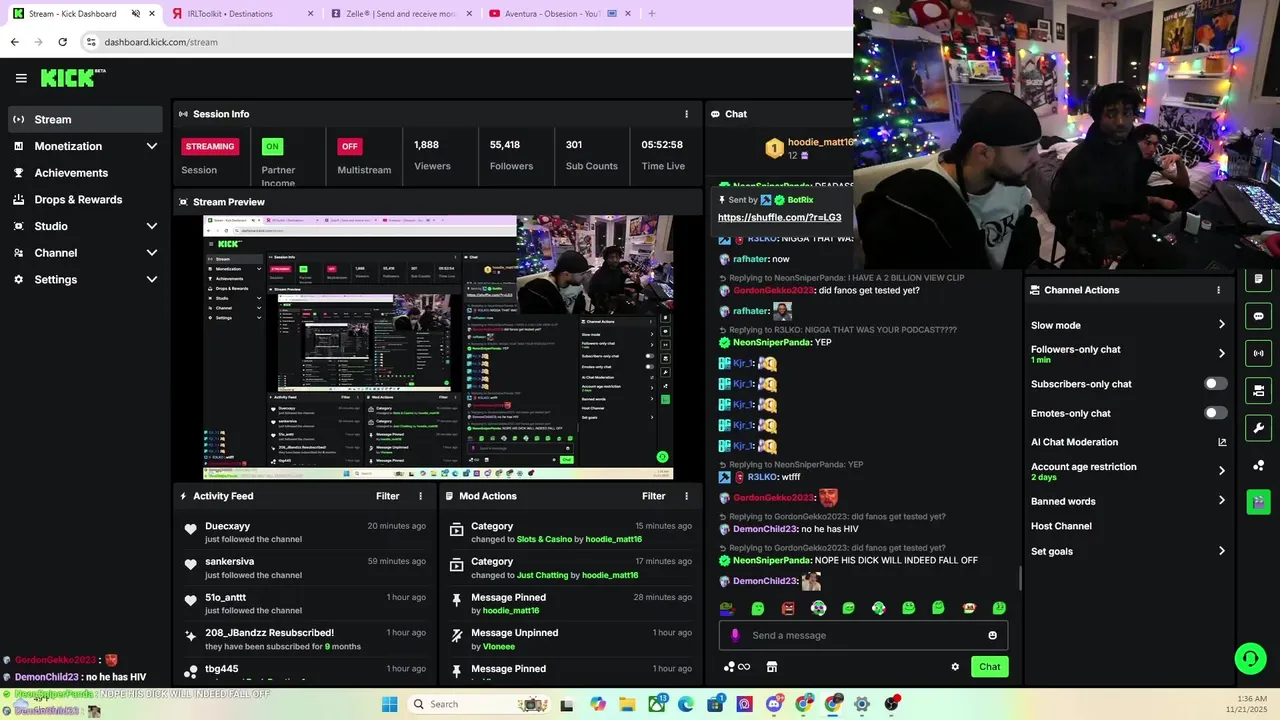
Task: Open Slow mode options chevron
Action: click(x=1222, y=325)
